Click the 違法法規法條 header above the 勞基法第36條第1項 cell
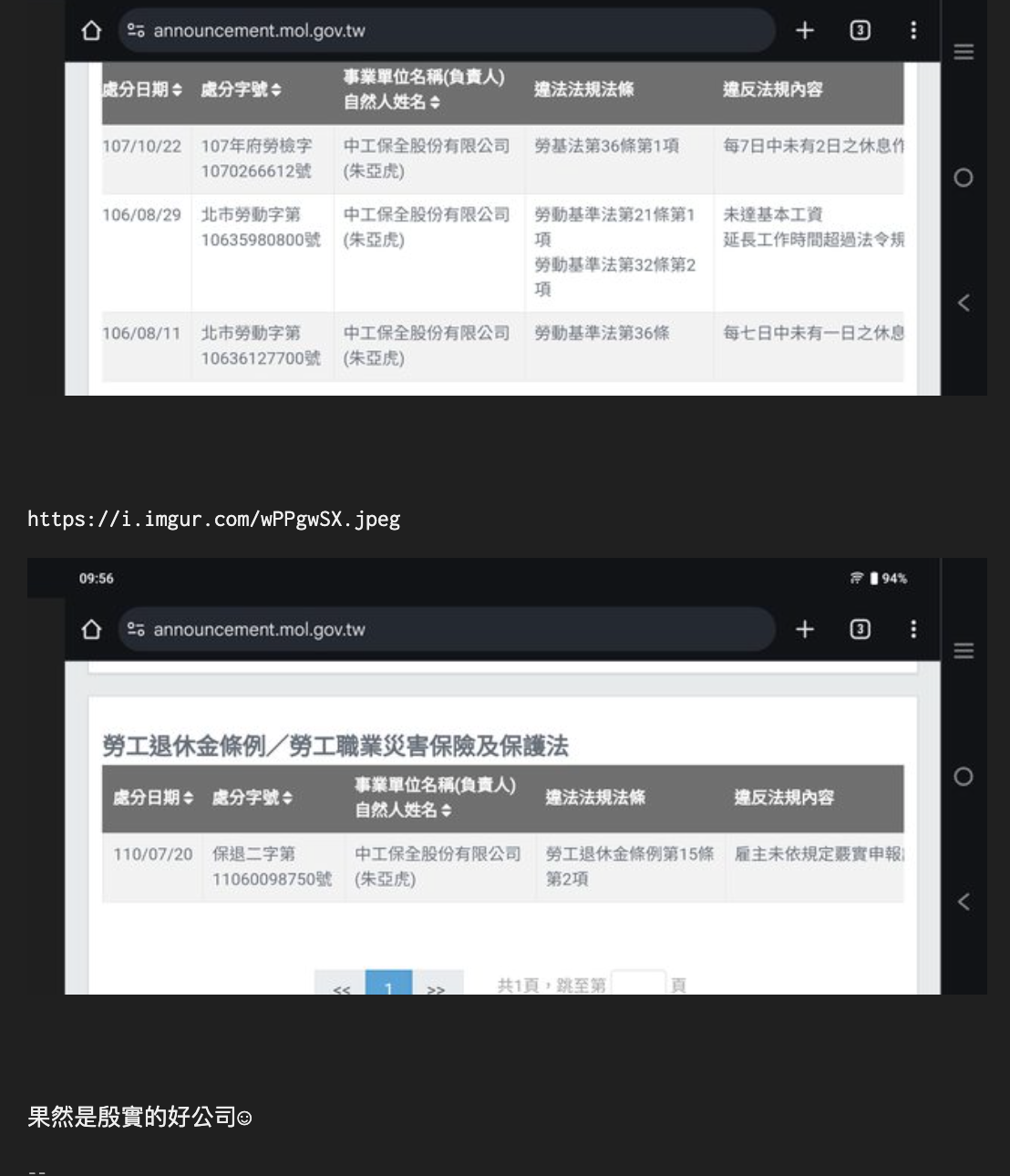The width and height of the screenshot is (1010, 1176). (x=584, y=90)
